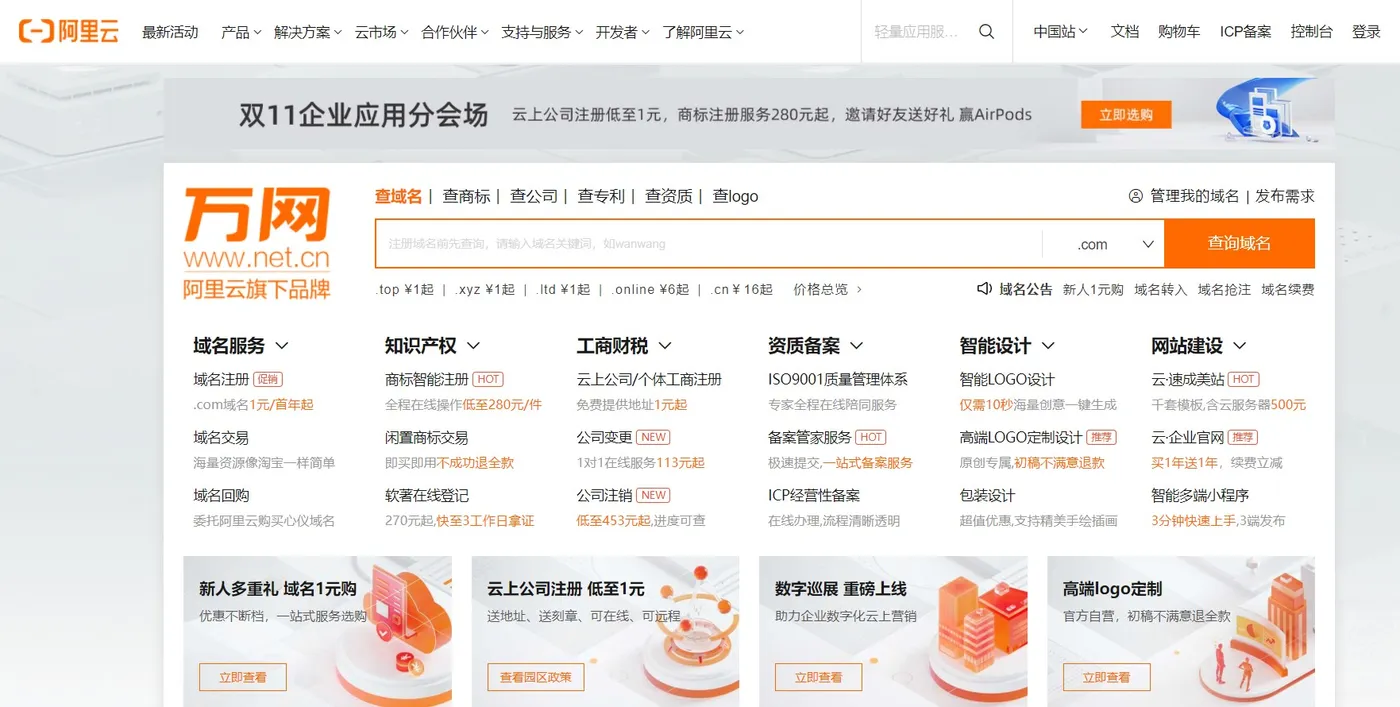1400x707 pixels.
Task: Click the orange 查询域名 button
Action: coord(1239,244)
